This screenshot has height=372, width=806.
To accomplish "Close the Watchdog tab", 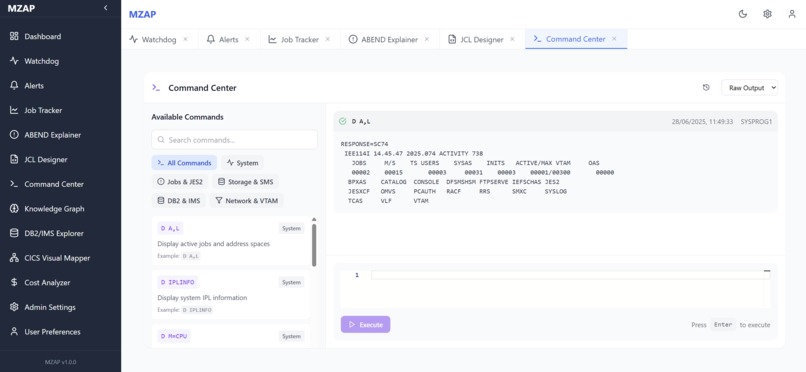I will coord(186,39).
